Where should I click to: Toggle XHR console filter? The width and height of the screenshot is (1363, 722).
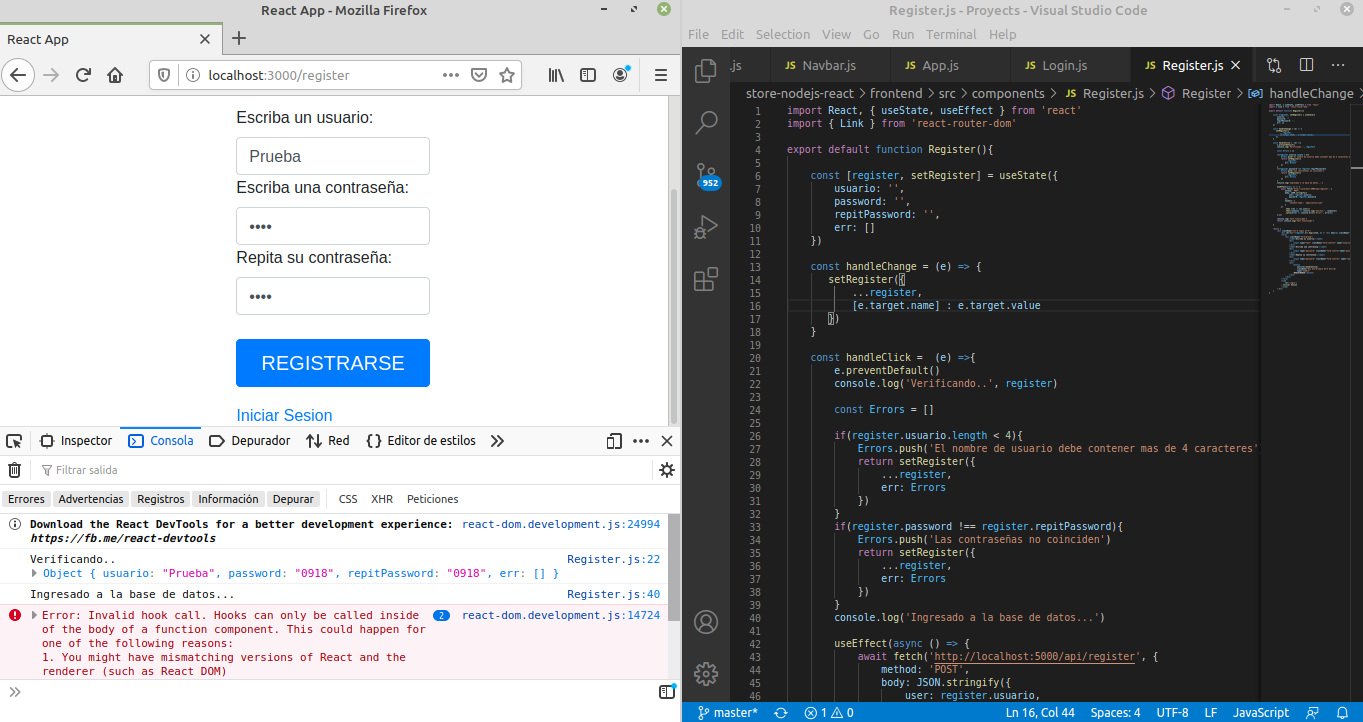point(382,499)
